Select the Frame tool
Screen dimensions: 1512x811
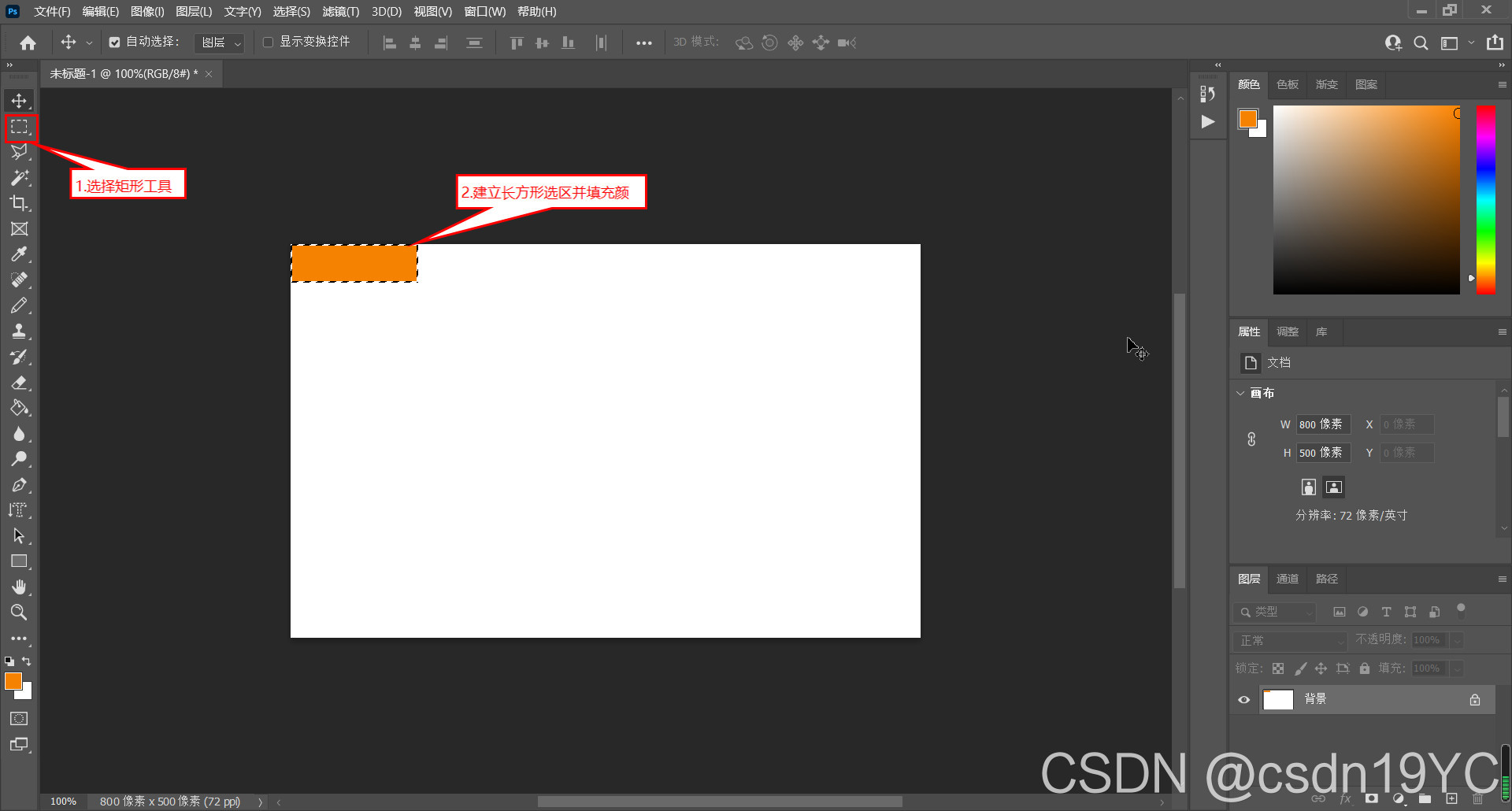tap(19, 229)
